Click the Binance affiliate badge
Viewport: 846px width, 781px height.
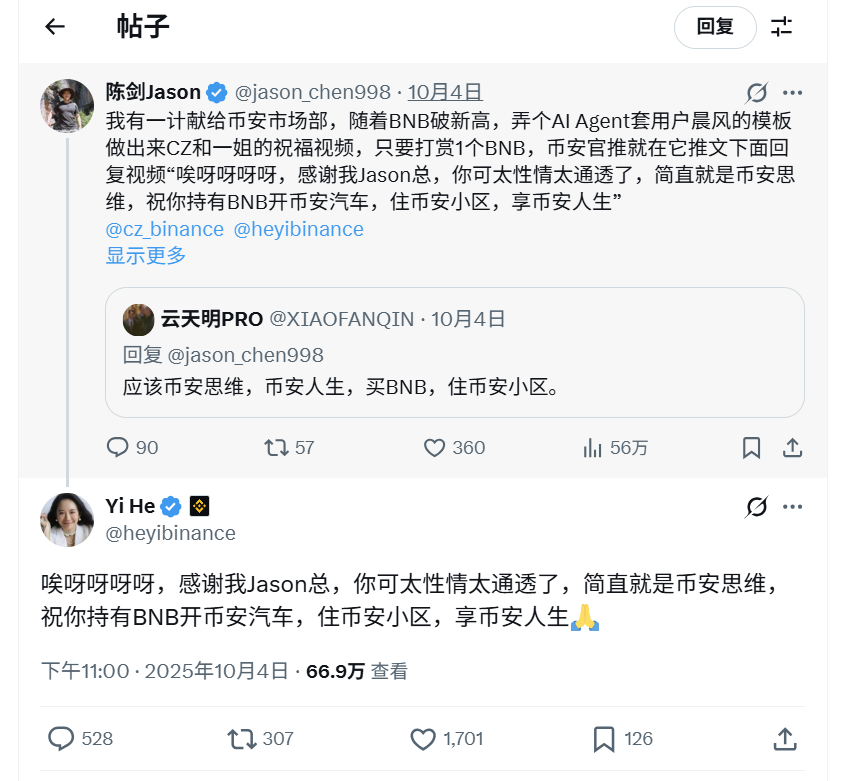[x=200, y=506]
